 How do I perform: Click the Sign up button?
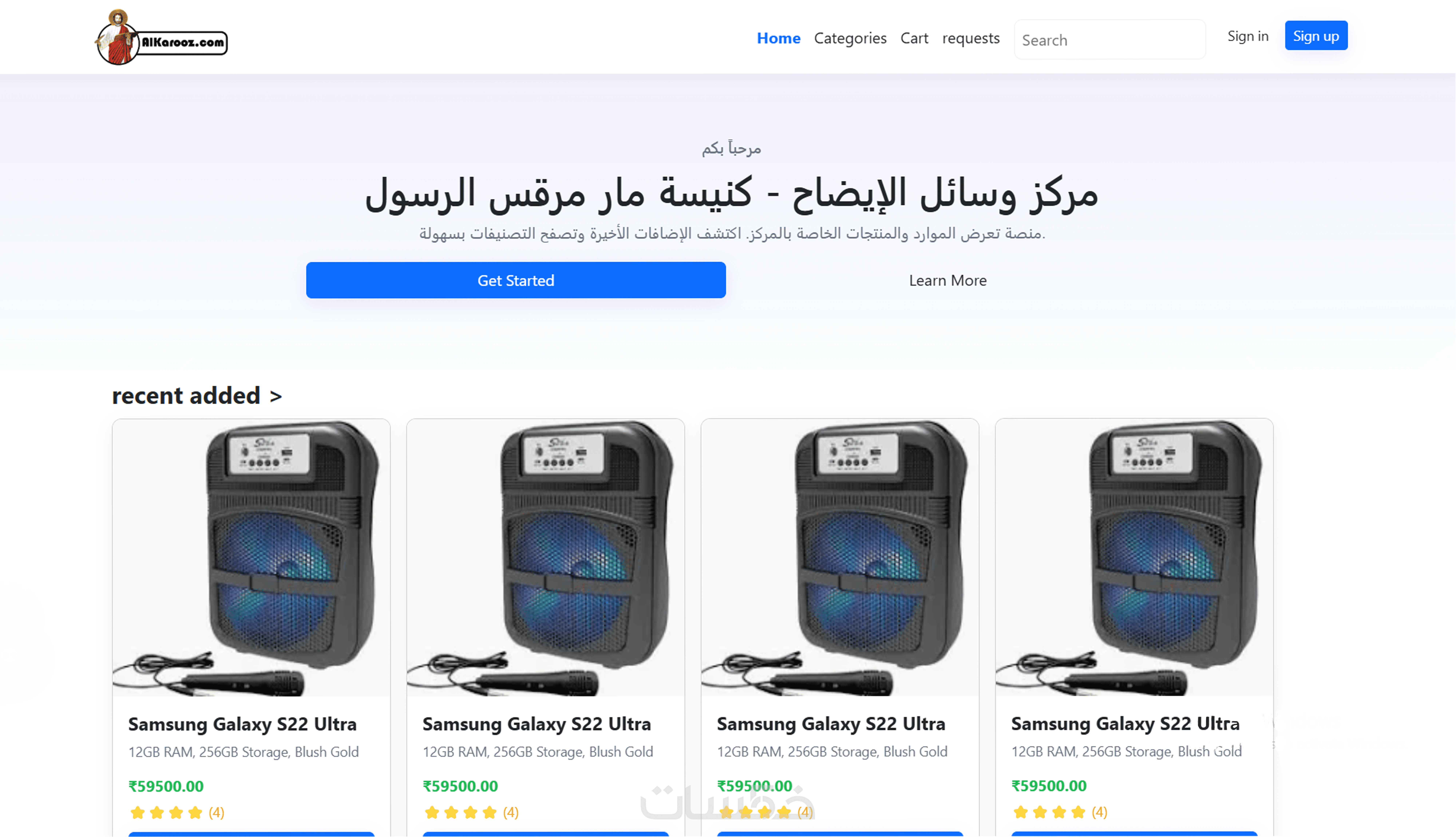pyautogui.click(x=1316, y=36)
